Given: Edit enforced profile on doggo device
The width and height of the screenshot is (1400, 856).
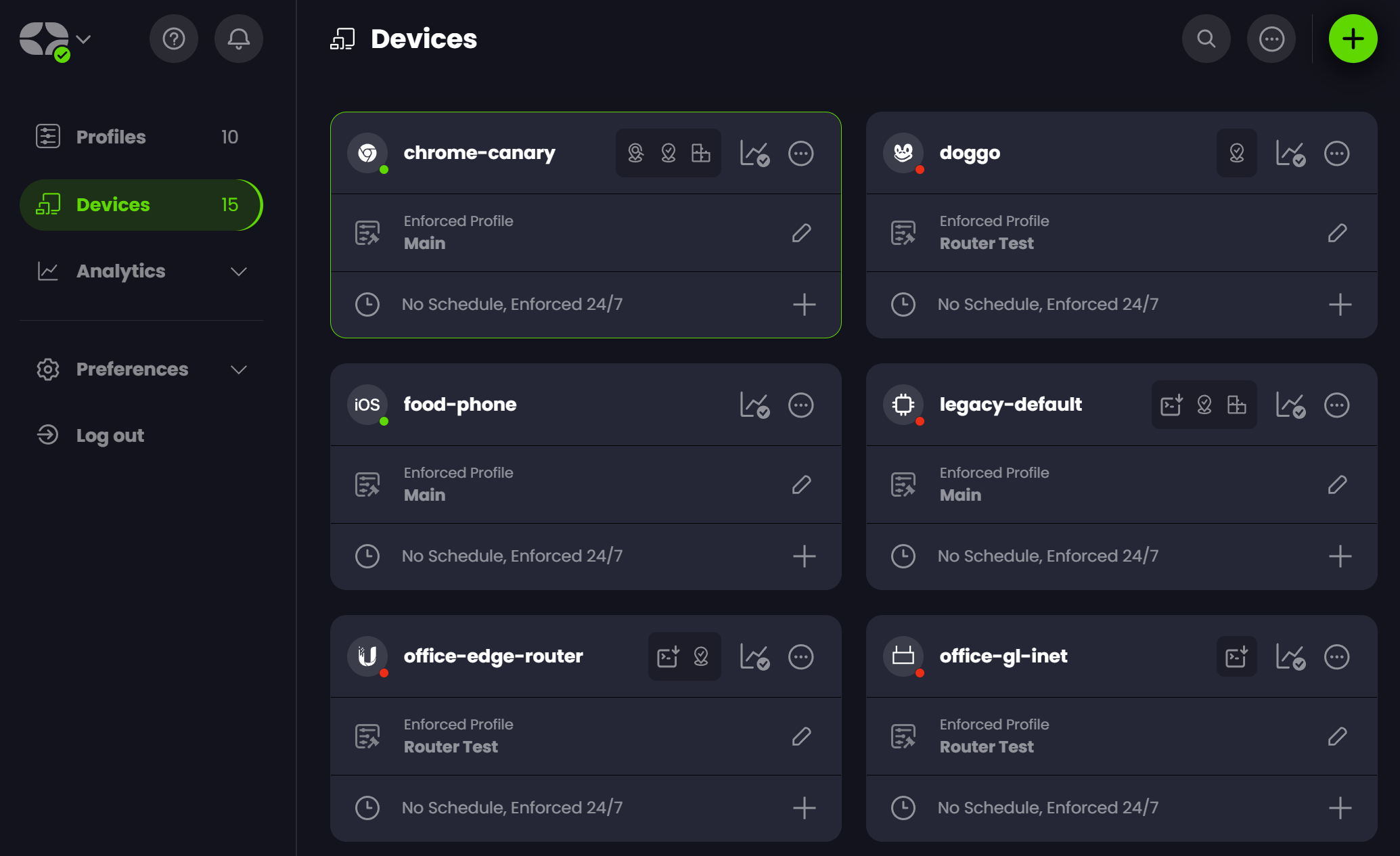Looking at the screenshot, I should (x=1337, y=233).
